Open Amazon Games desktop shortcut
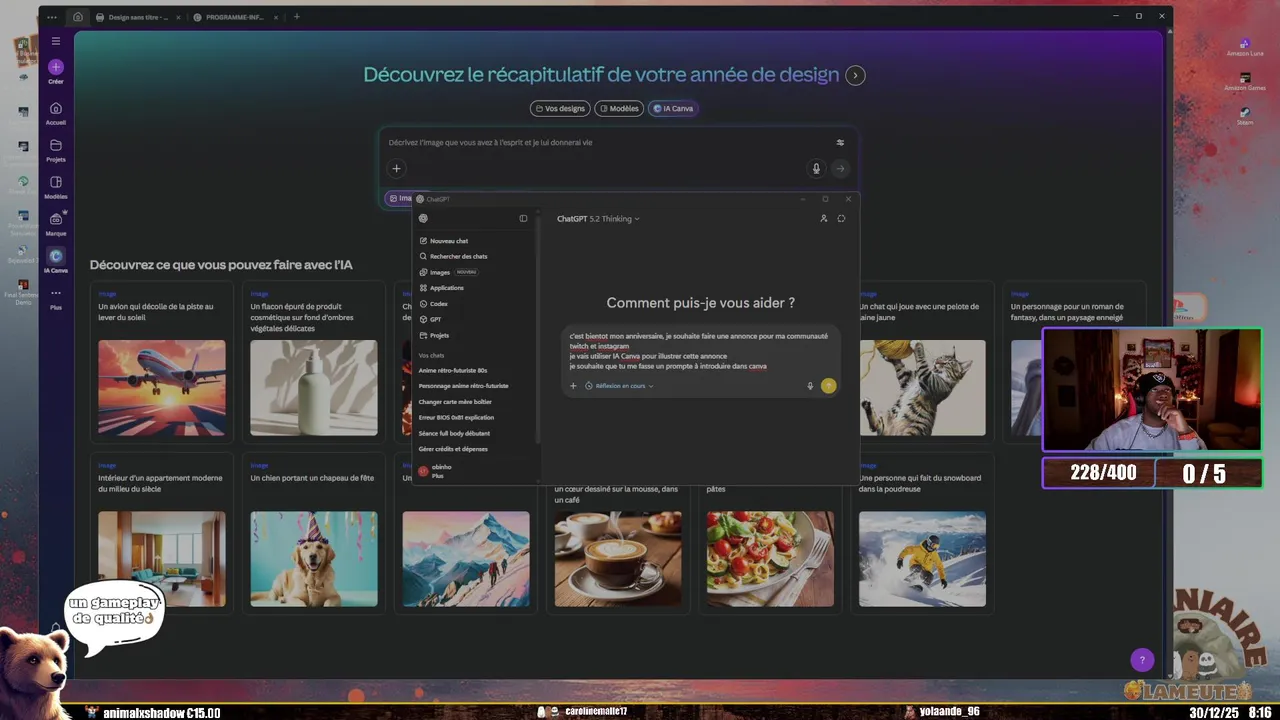1280x720 pixels. pyautogui.click(x=1245, y=82)
